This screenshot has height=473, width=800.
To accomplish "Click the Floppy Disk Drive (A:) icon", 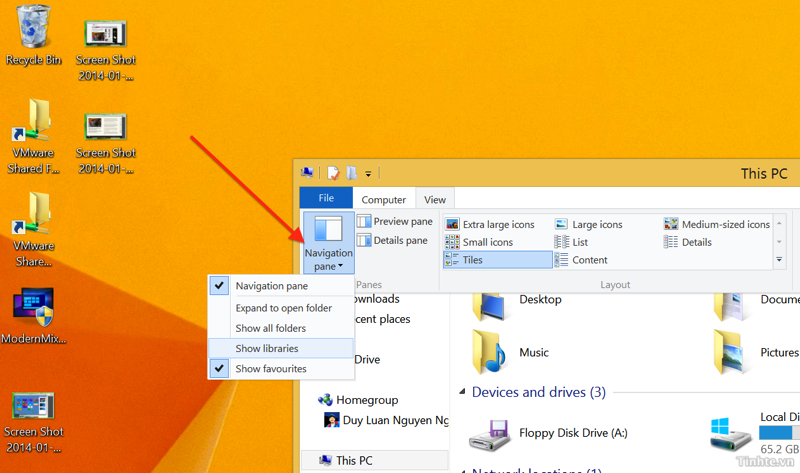I will tap(490, 432).
